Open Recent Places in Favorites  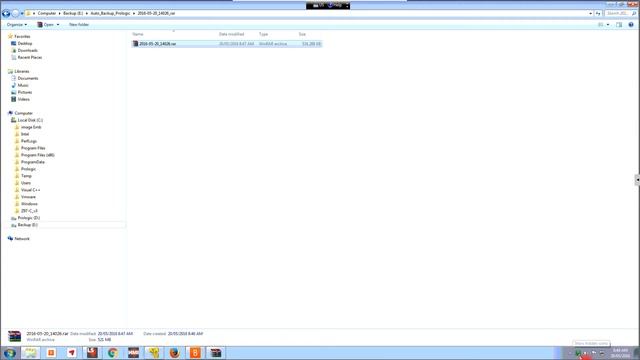pos(29,58)
